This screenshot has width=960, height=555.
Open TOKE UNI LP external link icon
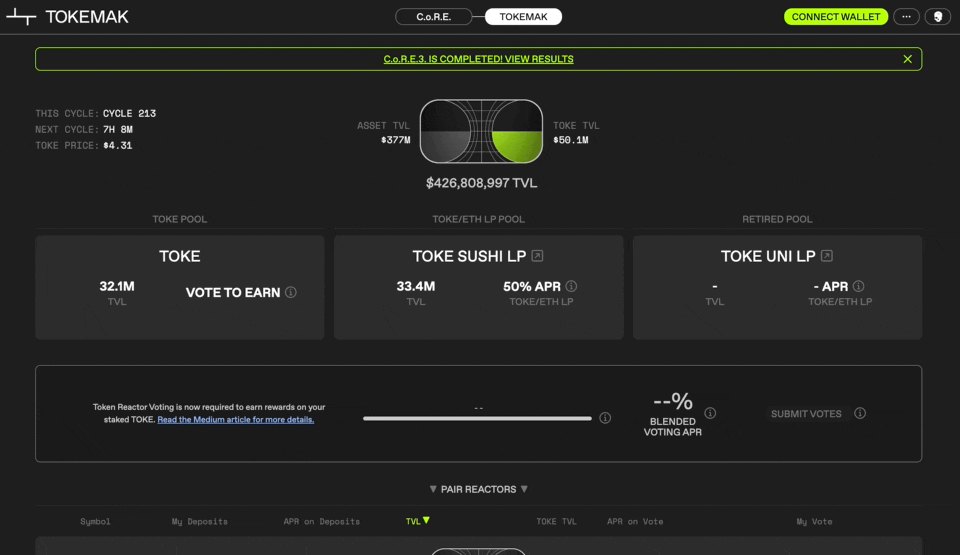click(827, 255)
